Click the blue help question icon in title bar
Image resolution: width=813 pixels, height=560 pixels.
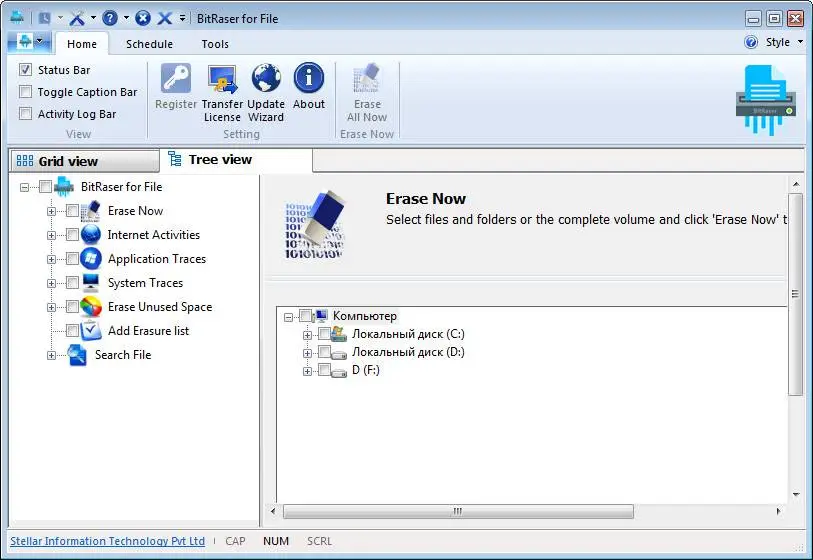pos(110,18)
